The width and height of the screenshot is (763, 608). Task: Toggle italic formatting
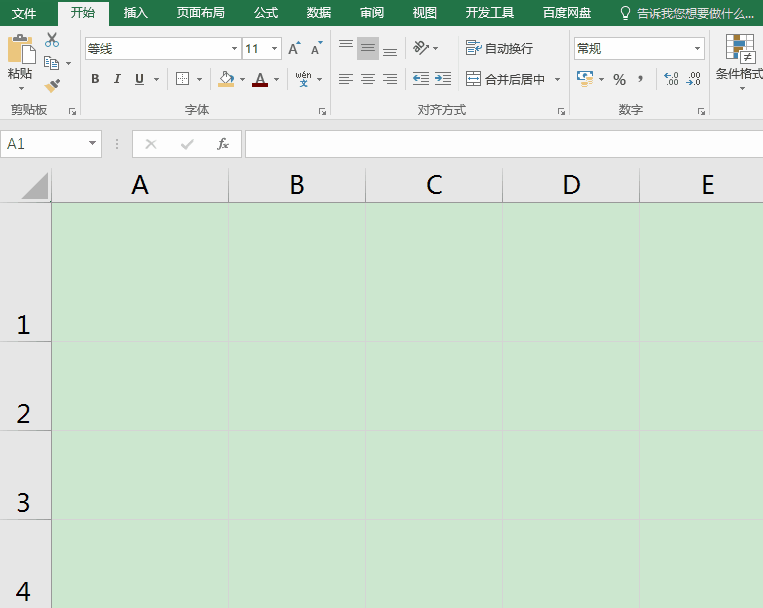(x=117, y=78)
